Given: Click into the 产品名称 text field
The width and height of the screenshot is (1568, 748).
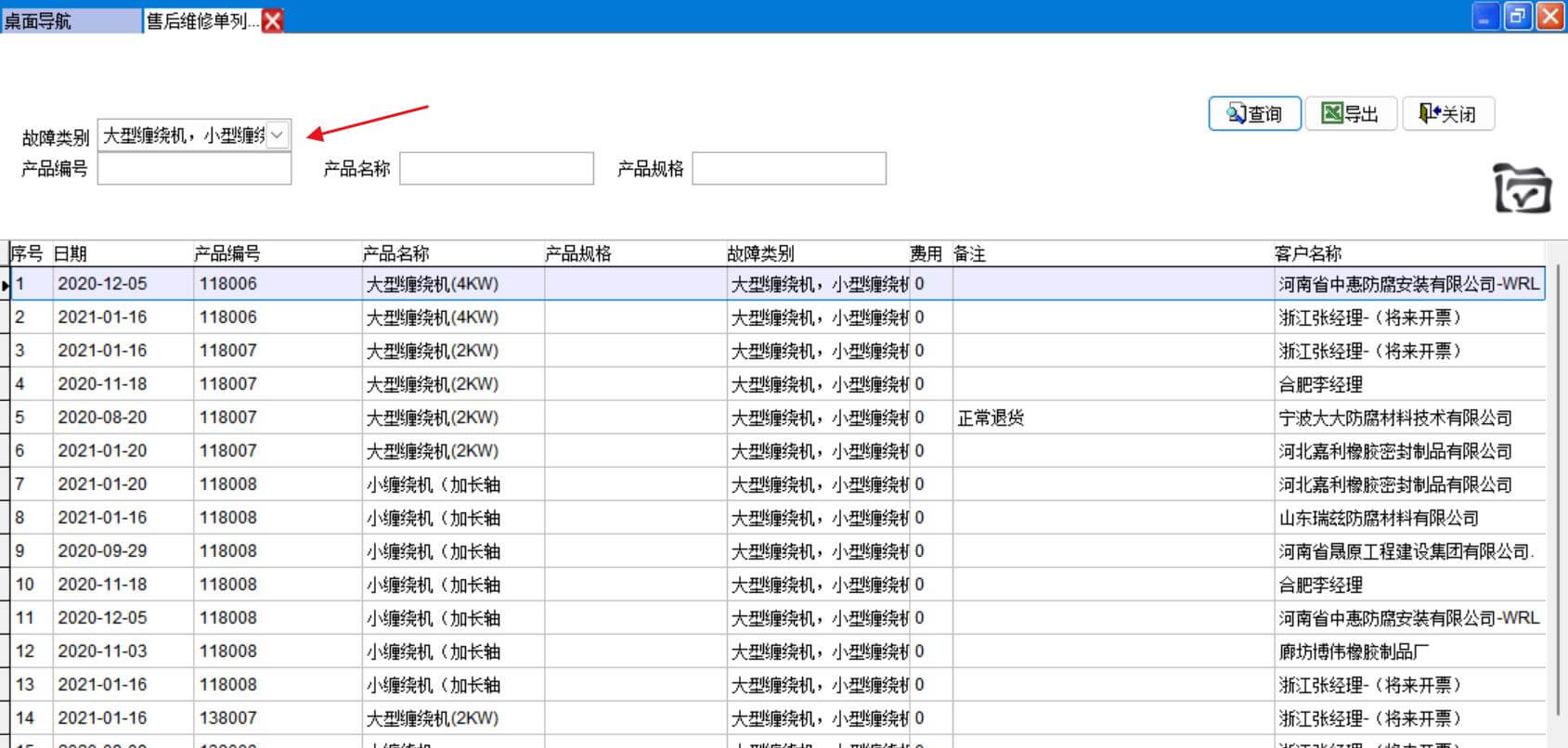Looking at the screenshot, I should [x=497, y=169].
